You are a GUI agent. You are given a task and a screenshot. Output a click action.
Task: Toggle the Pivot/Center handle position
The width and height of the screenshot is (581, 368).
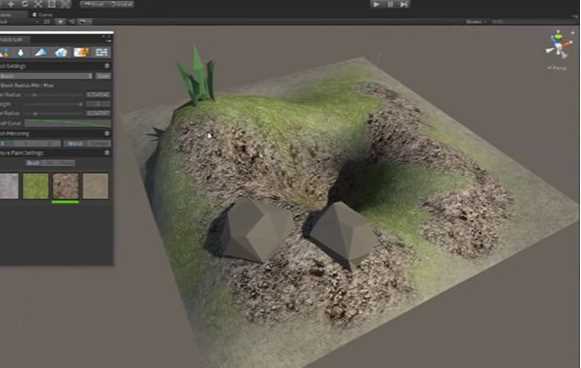click(93, 4)
